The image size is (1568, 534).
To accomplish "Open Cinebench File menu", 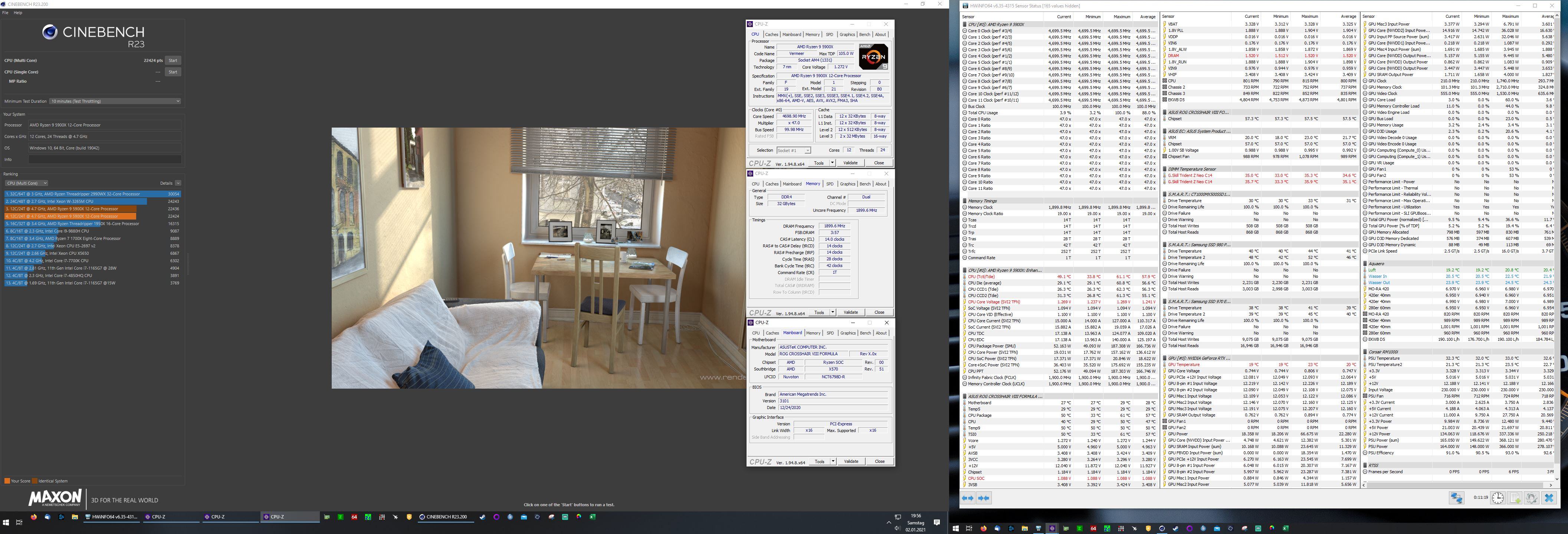I will [x=6, y=12].
